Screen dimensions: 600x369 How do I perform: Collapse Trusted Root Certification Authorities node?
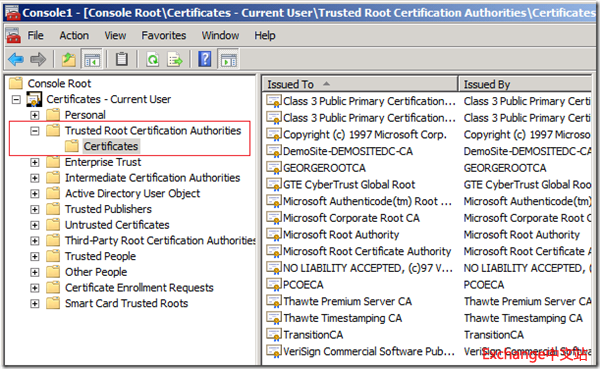[x=35, y=131]
